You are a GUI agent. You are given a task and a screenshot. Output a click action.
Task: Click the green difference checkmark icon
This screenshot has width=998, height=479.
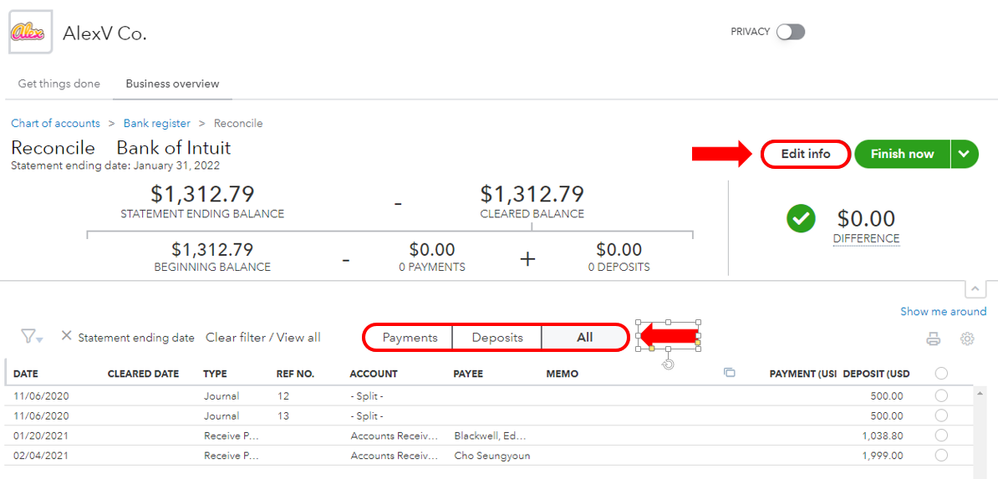[801, 219]
